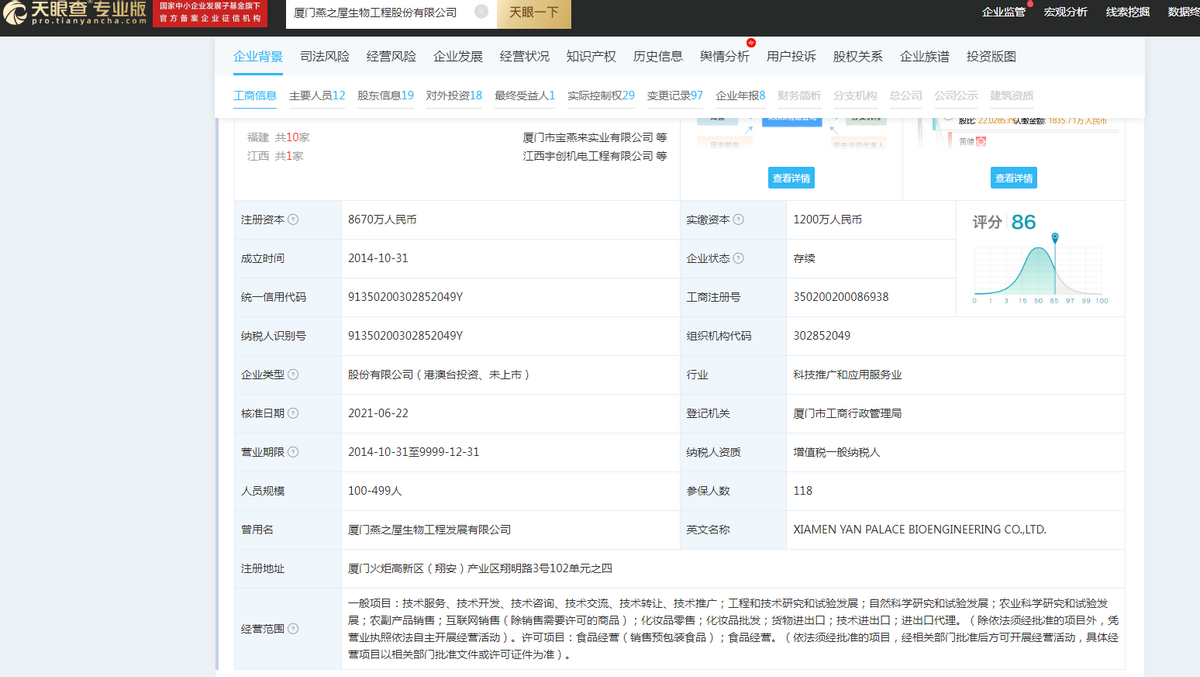Screen dimensions: 1200x677
Task: Select insured headcount value 118
Action: 802,491
